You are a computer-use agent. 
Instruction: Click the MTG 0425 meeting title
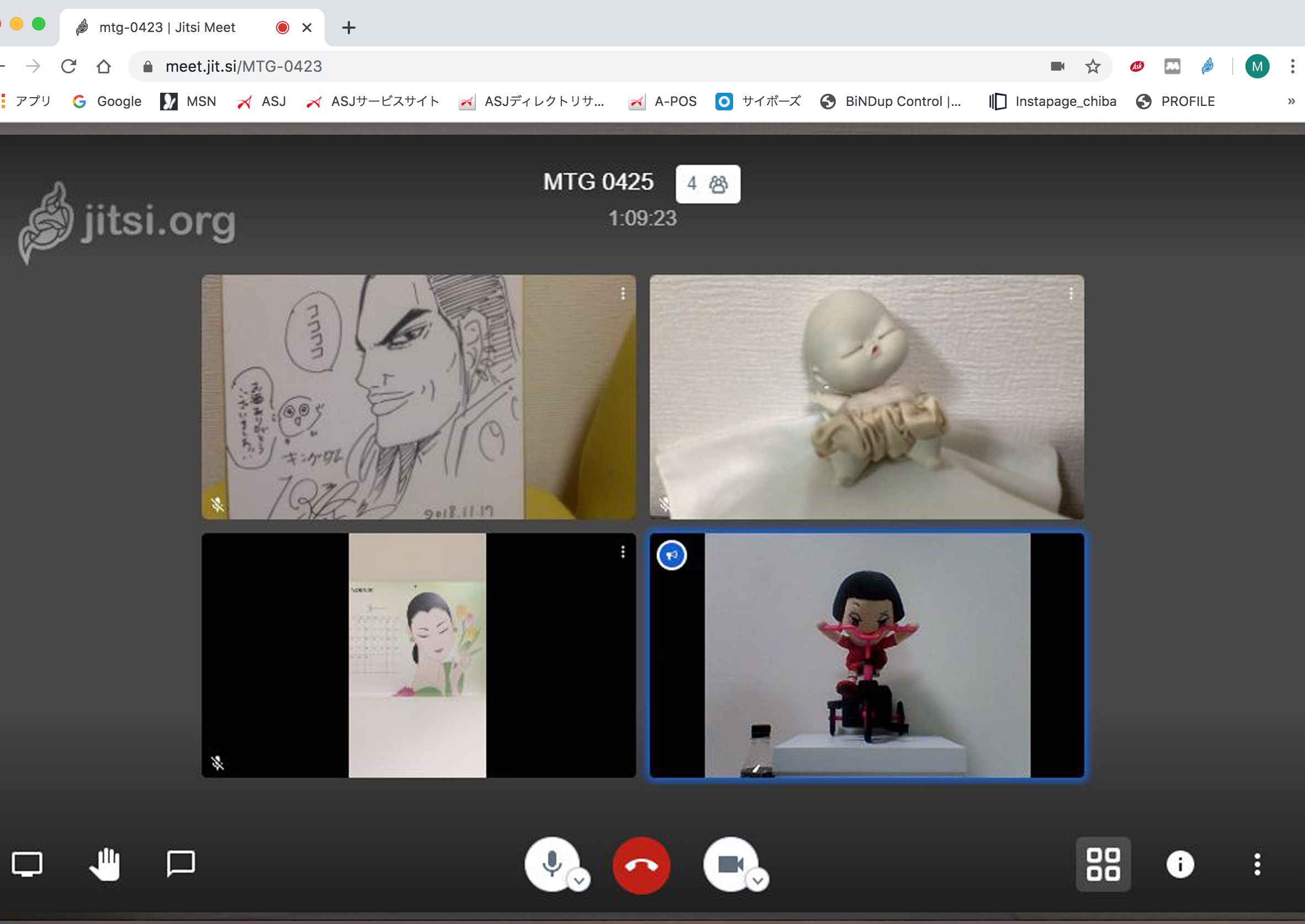(598, 182)
